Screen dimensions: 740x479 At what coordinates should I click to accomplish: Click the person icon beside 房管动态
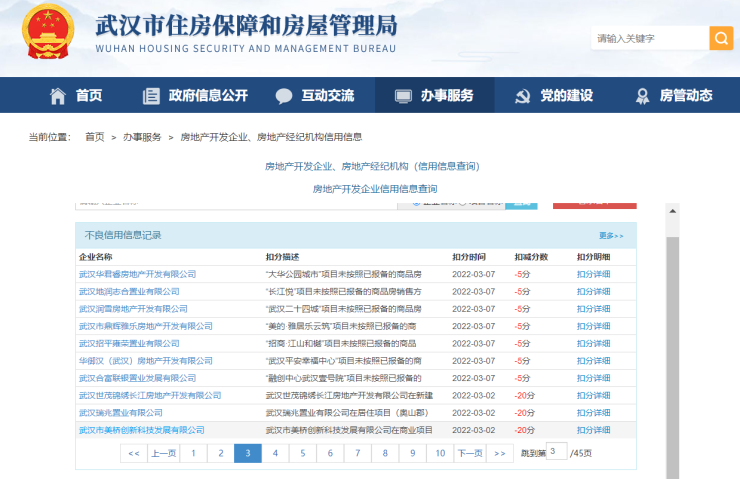642,96
